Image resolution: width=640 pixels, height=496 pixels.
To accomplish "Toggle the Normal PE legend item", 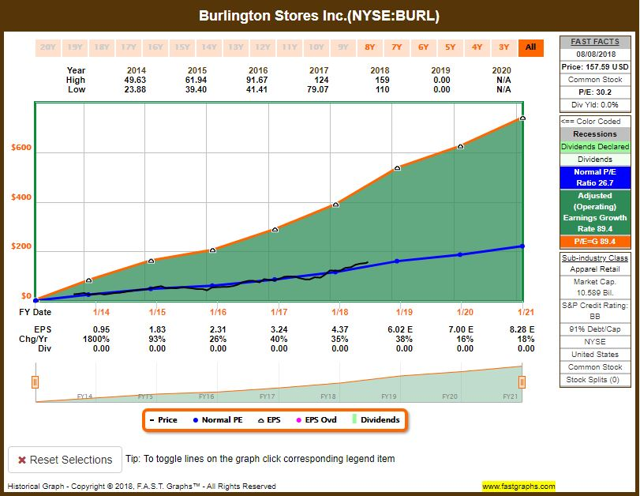I will point(218,420).
